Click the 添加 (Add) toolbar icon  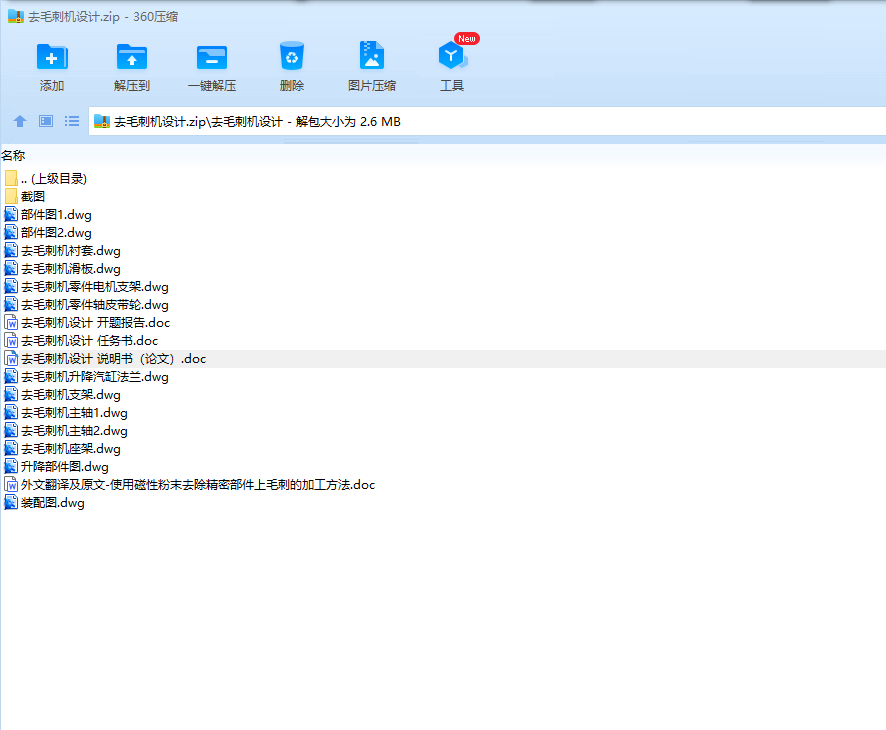point(52,57)
